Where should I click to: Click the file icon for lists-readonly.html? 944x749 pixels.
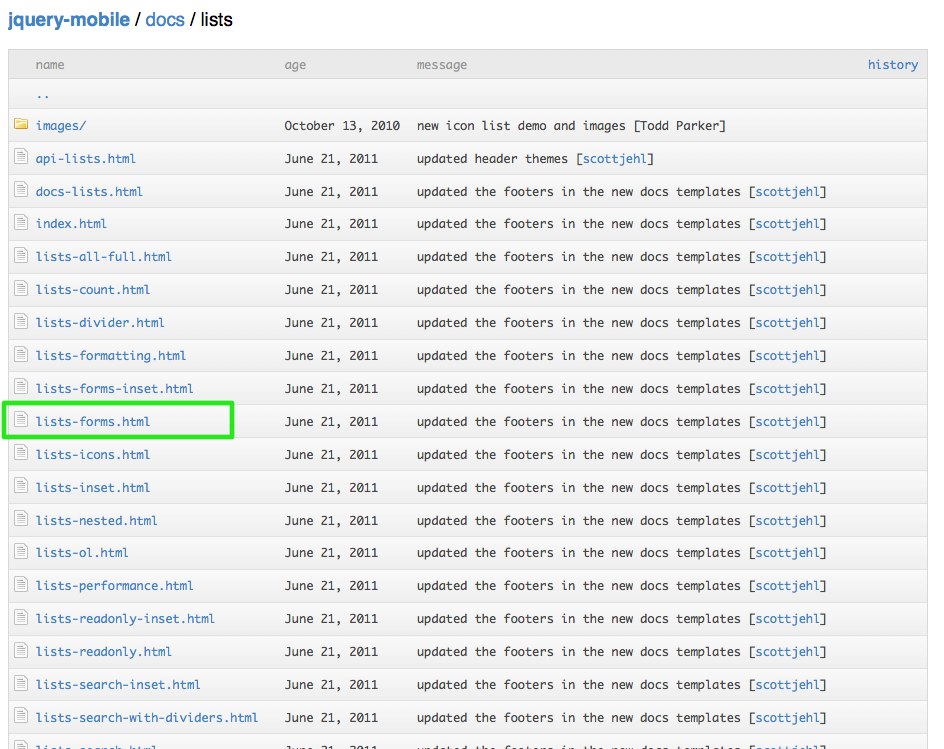click(x=21, y=651)
